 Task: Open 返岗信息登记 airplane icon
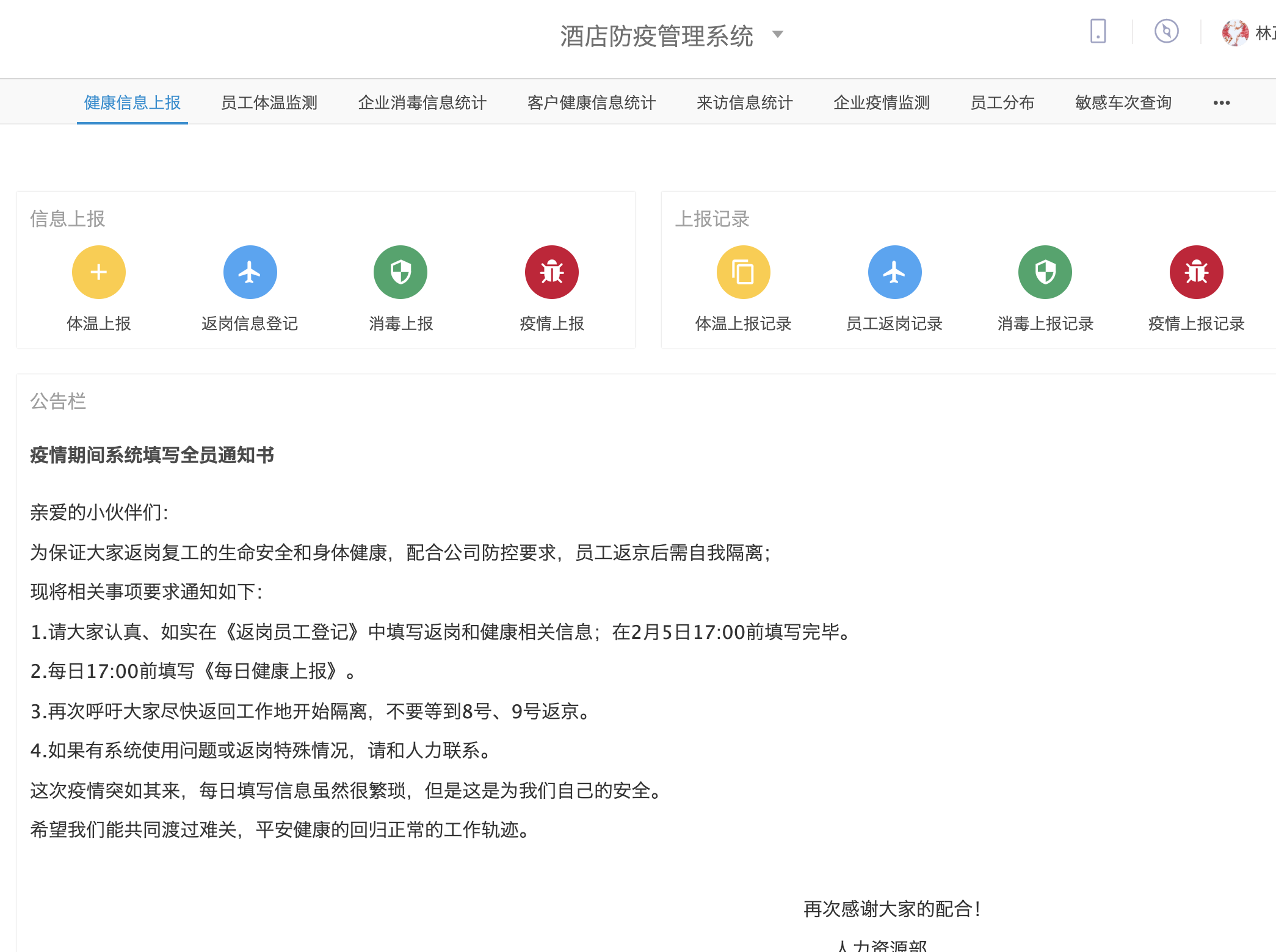pyautogui.click(x=250, y=272)
